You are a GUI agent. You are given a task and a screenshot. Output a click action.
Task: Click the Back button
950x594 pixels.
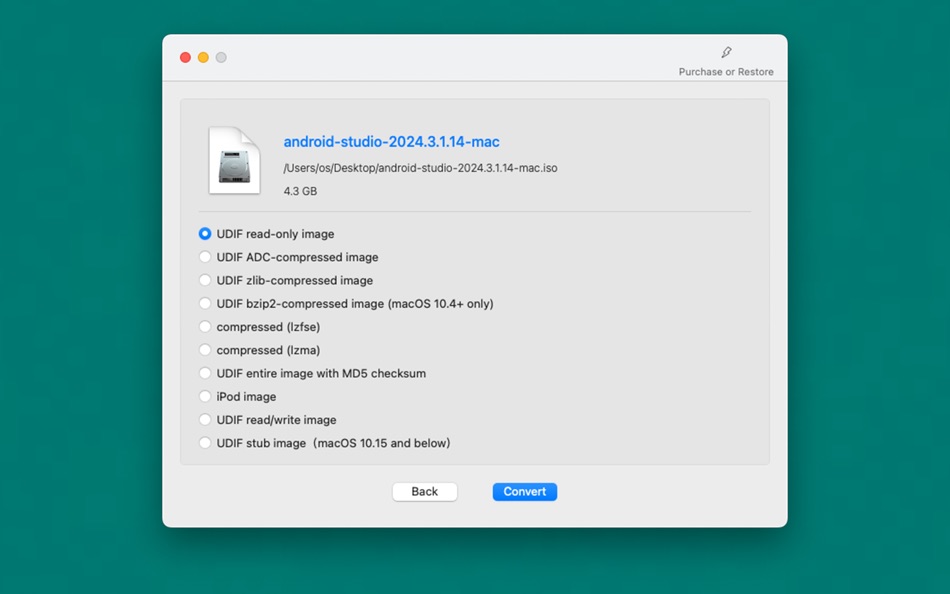coord(425,492)
